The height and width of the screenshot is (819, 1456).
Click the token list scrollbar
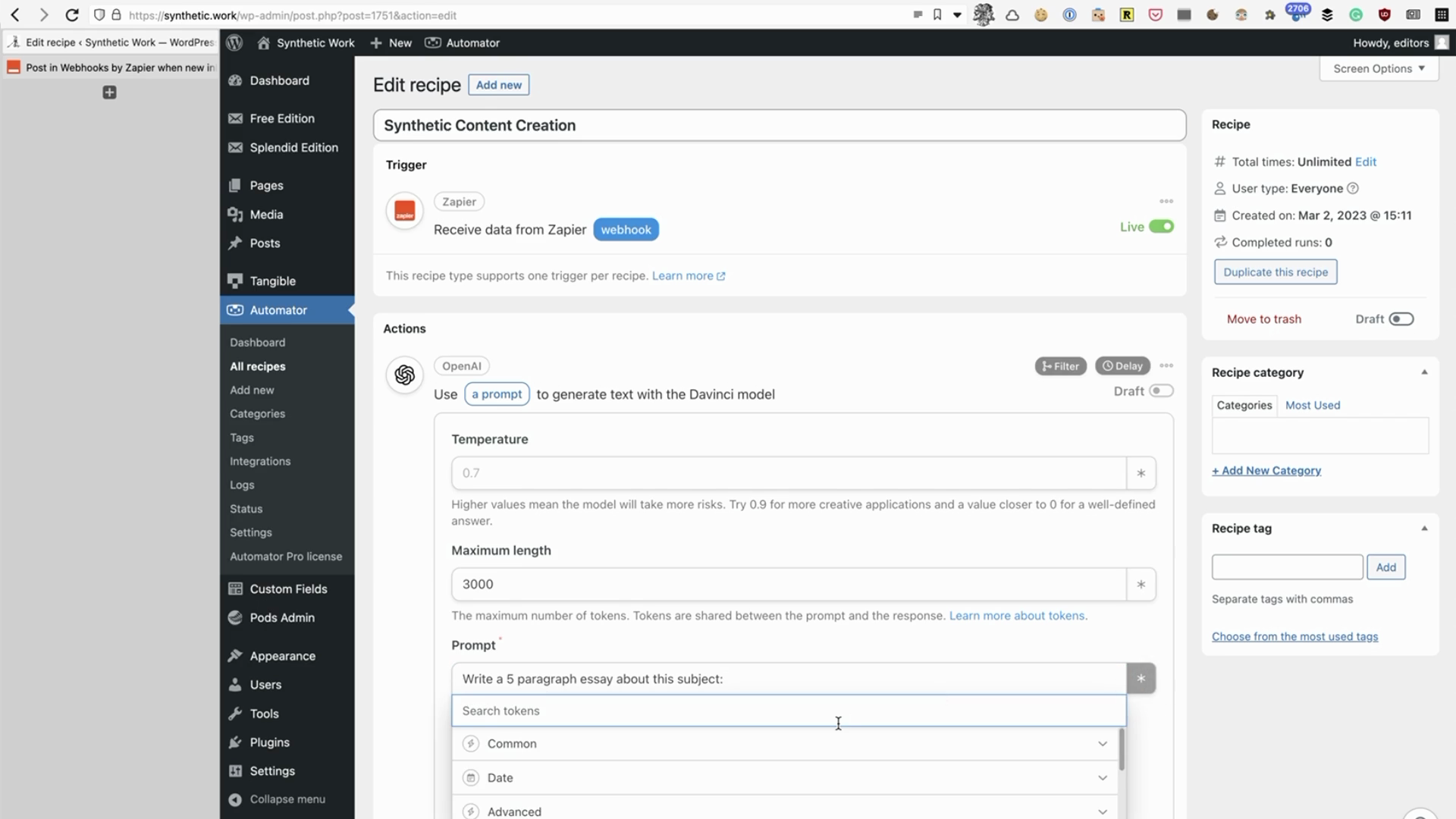(x=1122, y=749)
